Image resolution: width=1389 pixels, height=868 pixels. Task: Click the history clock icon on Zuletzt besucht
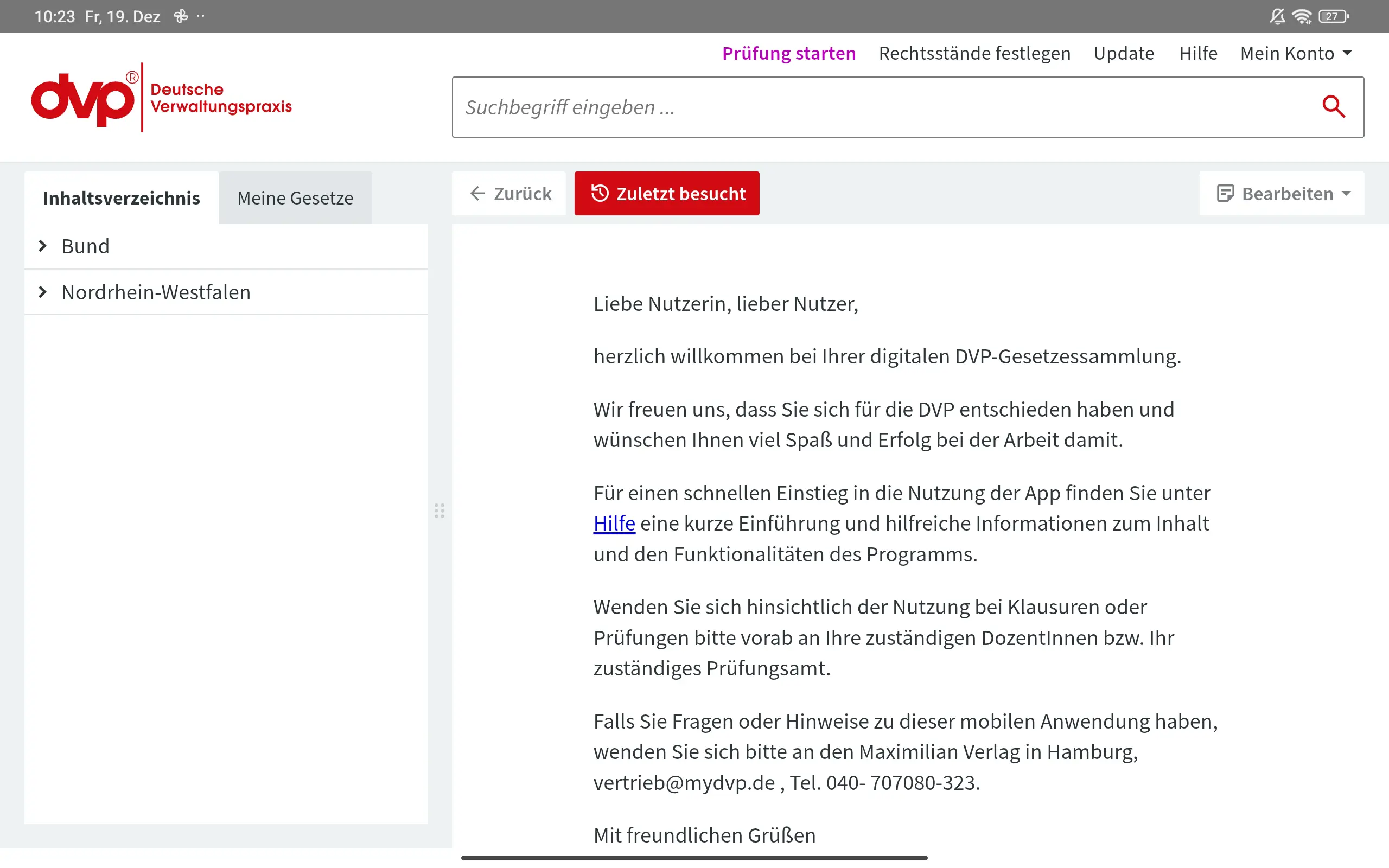pos(600,194)
